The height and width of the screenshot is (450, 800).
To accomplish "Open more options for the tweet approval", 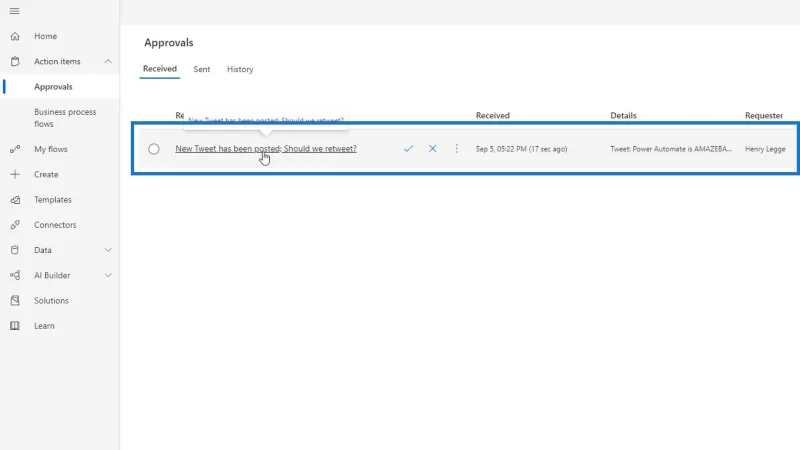I will point(457,148).
